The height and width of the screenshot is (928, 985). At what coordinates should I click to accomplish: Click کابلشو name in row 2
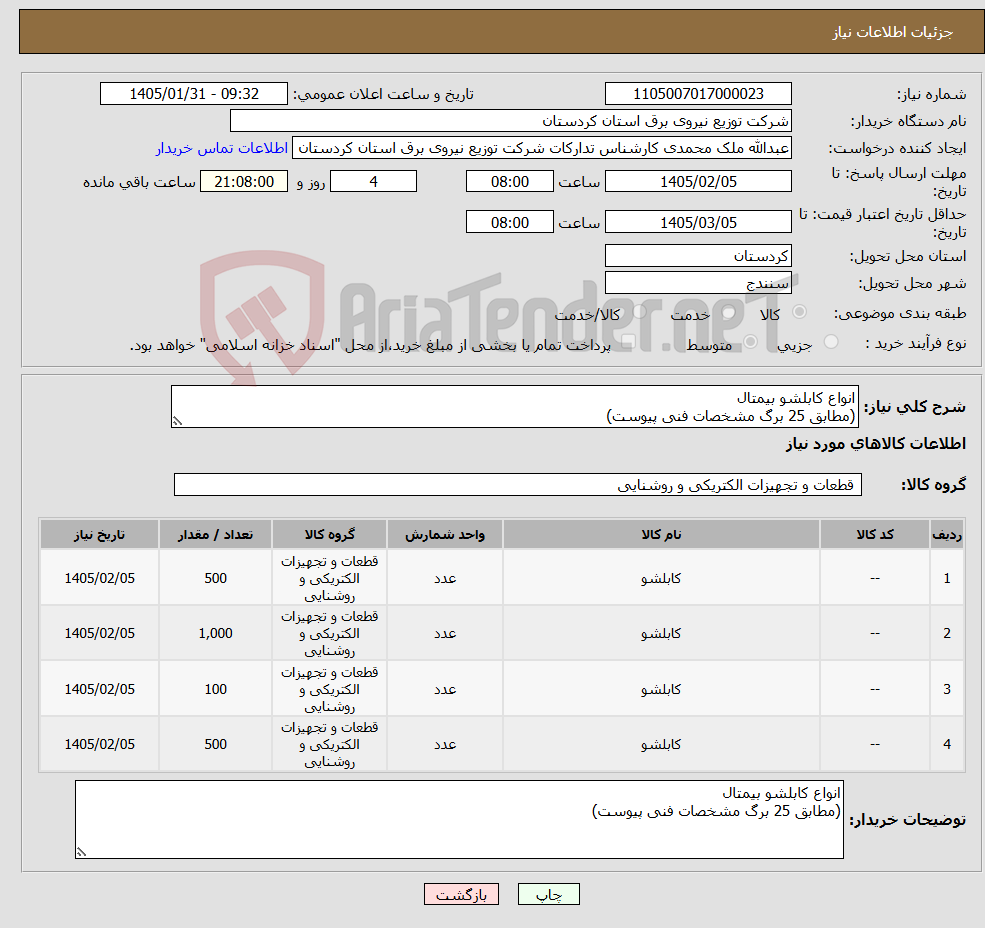[661, 633]
